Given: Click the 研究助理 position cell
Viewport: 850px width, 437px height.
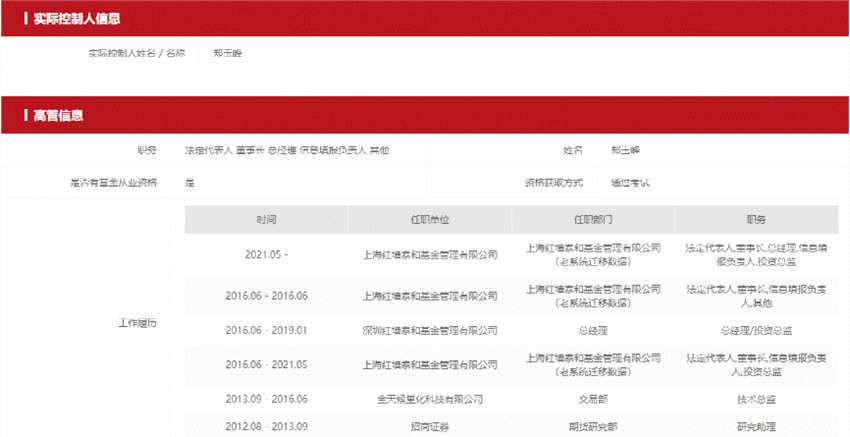Looking at the screenshot, I should pos(757,427).
